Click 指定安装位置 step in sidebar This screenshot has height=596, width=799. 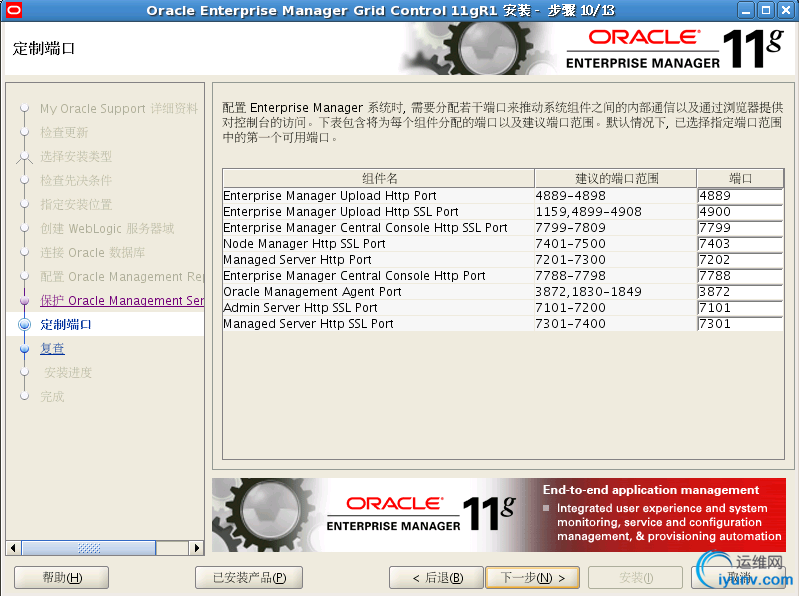[x=76, y=204]
